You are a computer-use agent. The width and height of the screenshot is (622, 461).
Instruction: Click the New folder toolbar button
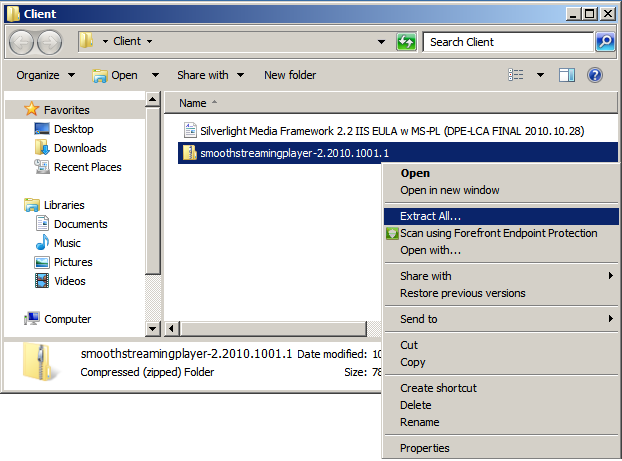click(x=290, y=75)
